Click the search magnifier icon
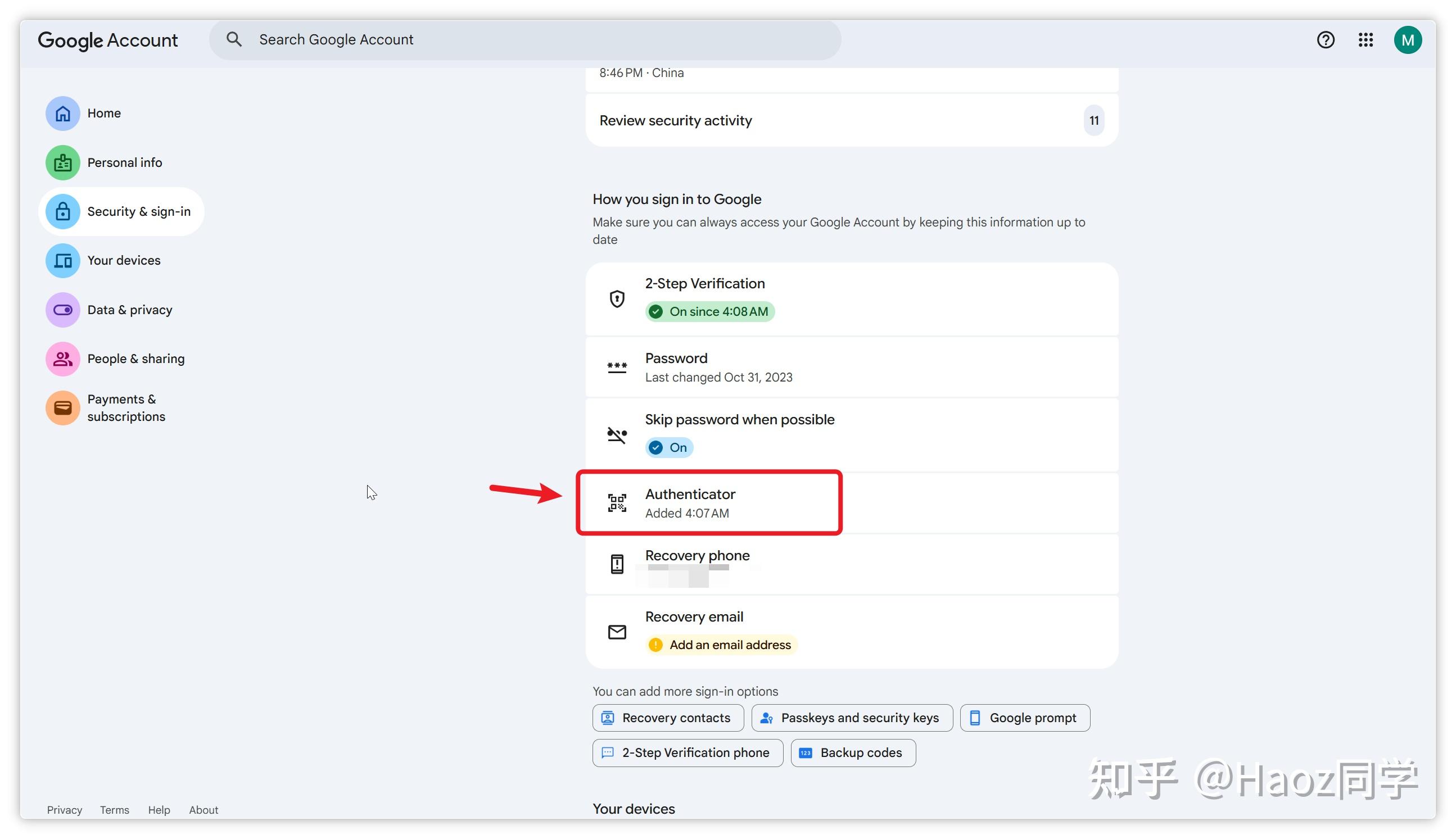The image size is (1456, 839). click(x=233, y=39)
